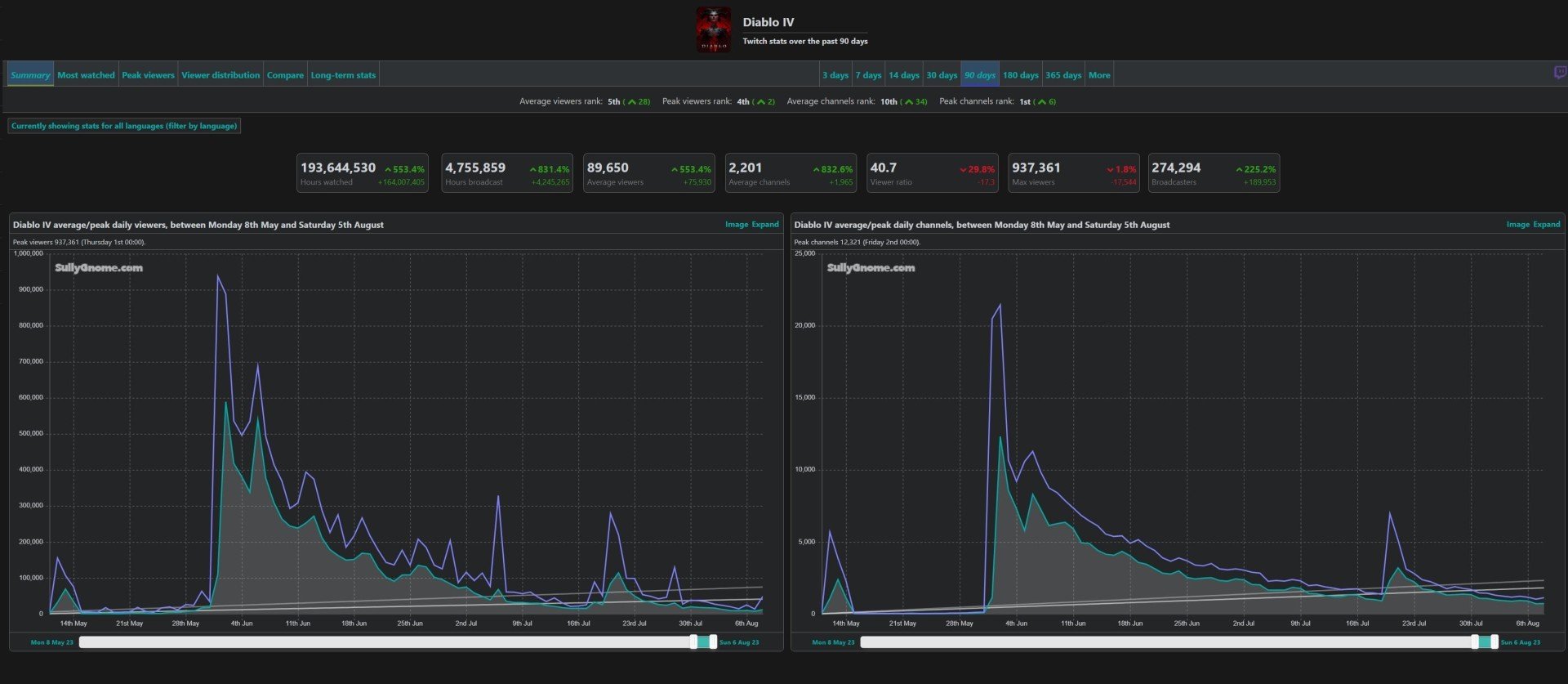Choose the 3 days time range
This screenshot has width=1568, height=684.
(x=835, y=75)
